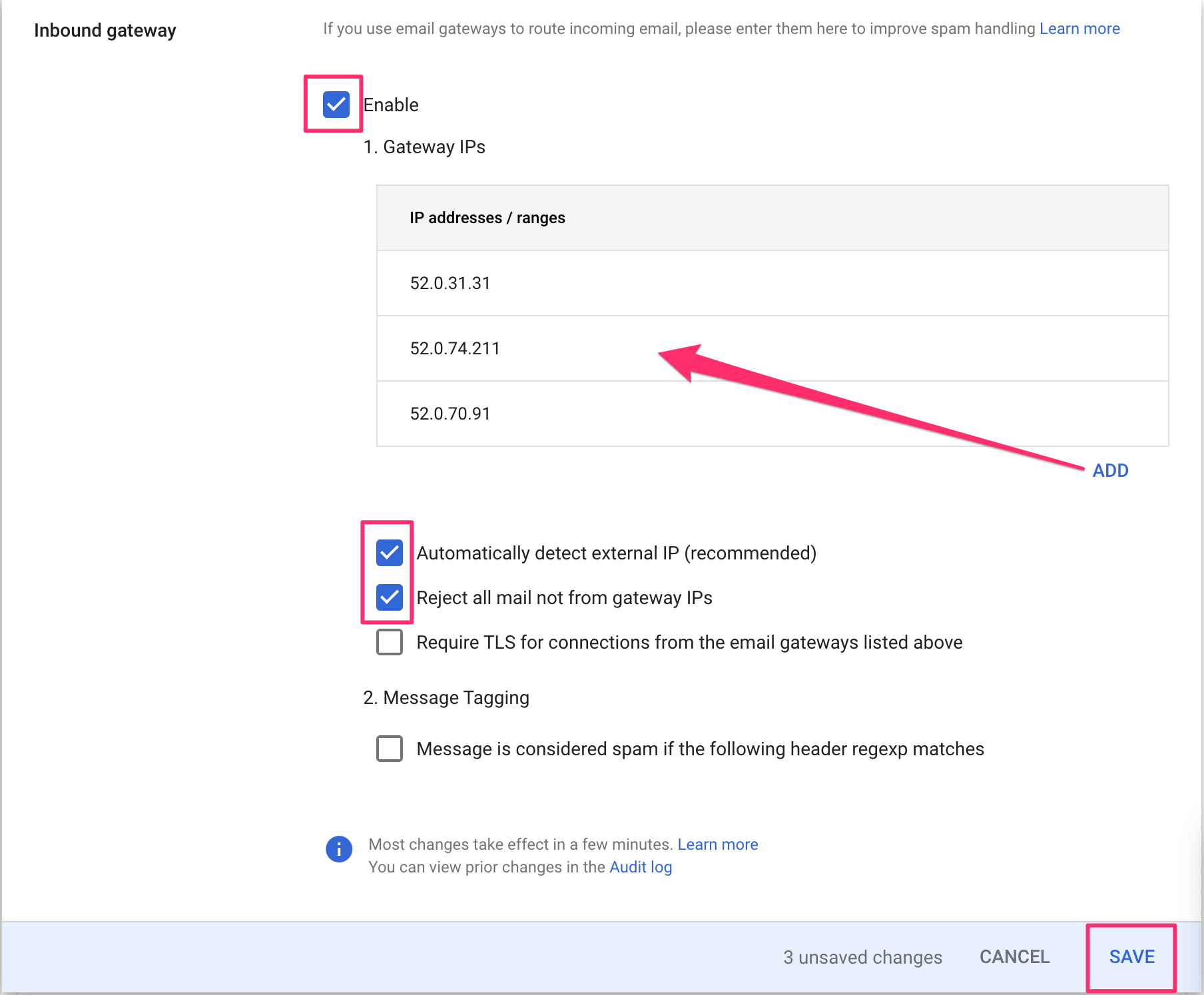The width and height of the screenshot is (1204, 995).
Task: Click the Inbound gateway section title
Action: pos(105,31)
